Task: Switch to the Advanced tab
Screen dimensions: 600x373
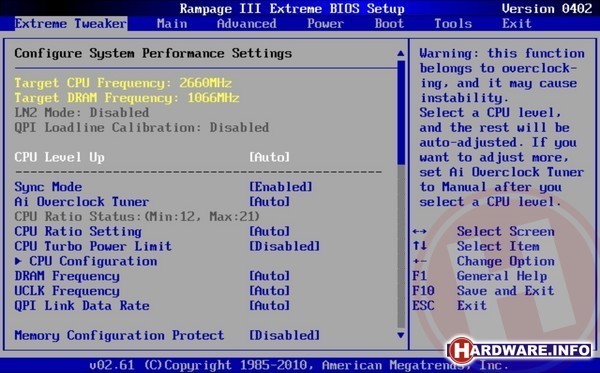Action: (x=246, y=24)
